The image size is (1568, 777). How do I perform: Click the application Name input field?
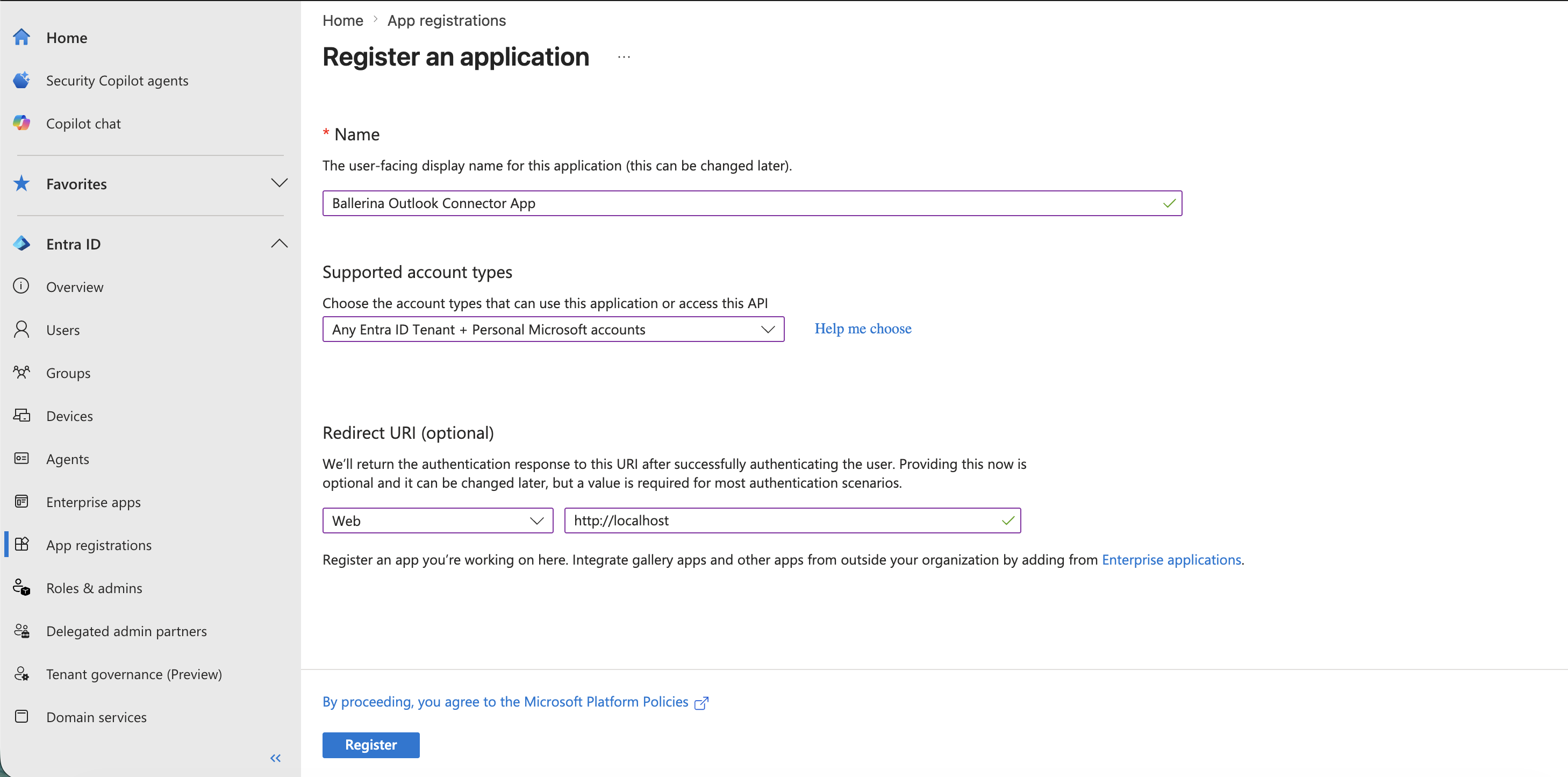pyautogui.click(x=751, y=203)
